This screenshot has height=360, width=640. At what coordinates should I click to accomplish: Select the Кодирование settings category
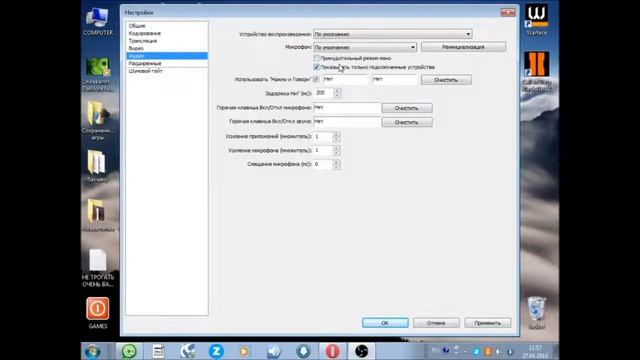click(x=167, y=33)
